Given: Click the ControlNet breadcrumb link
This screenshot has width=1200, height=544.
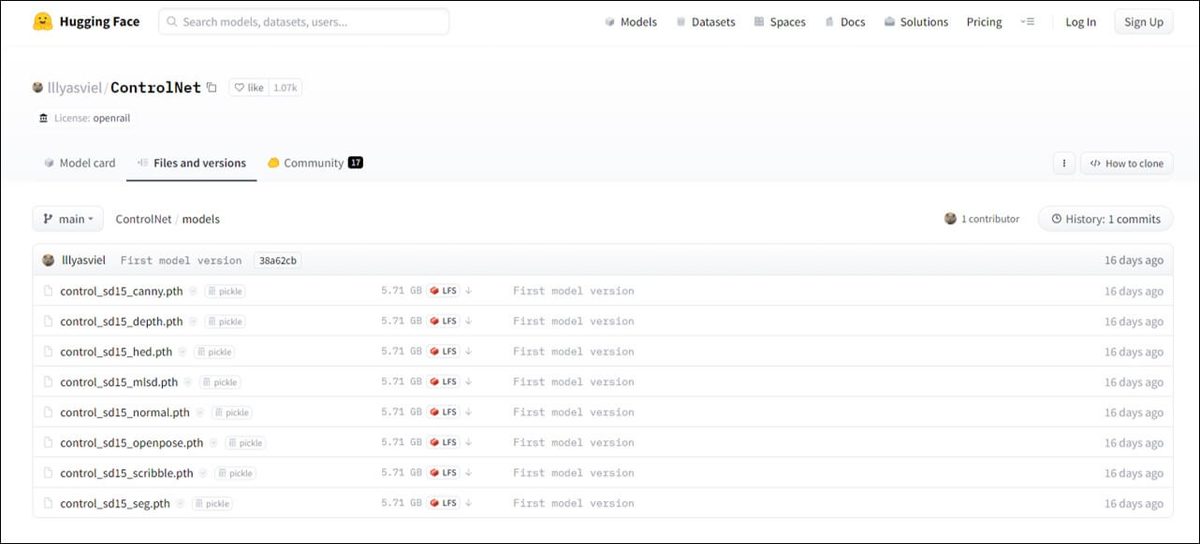Looking at the screenshot, I should pos(143,219).
